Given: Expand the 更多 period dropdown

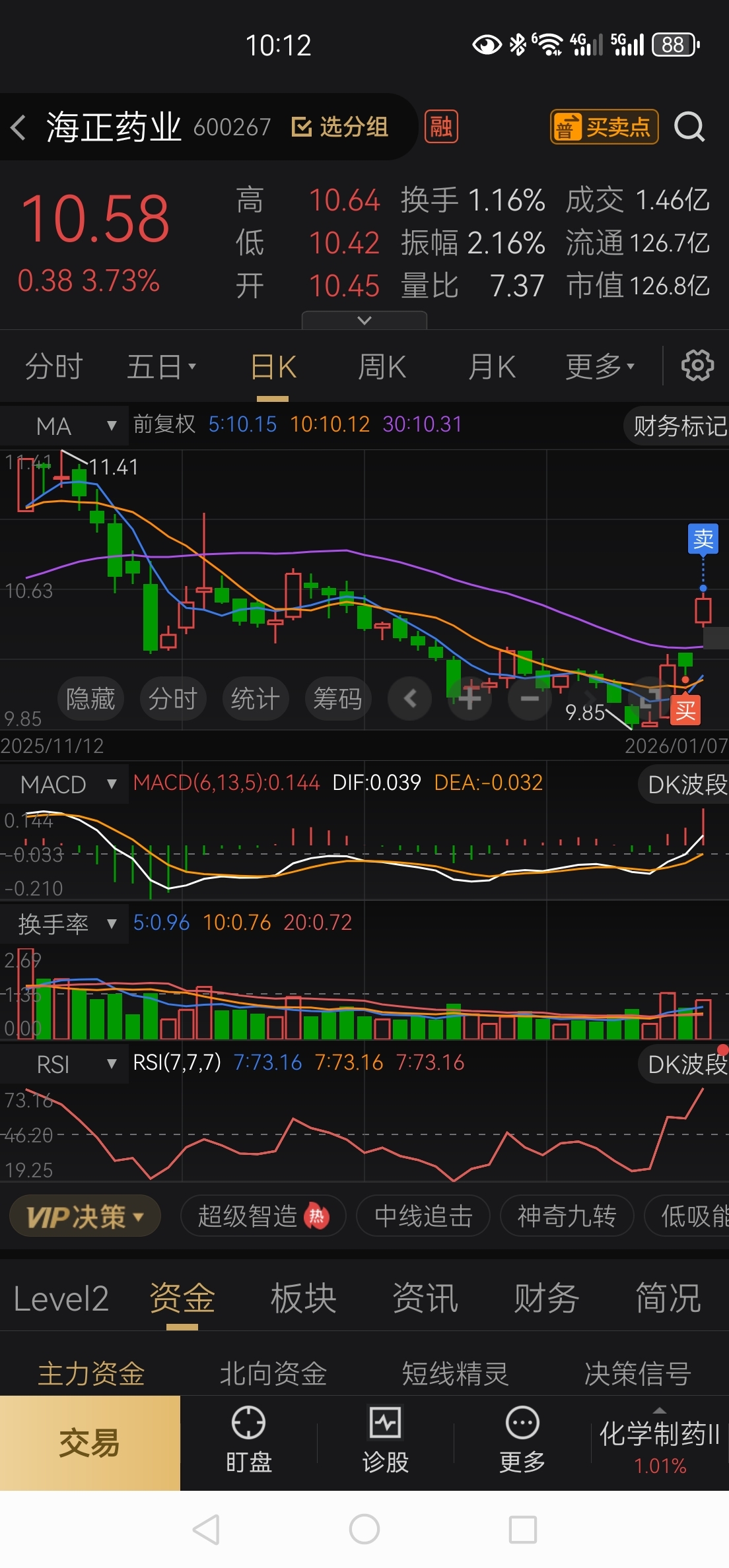Looking at the screenshot, I should pyautogui.click(x=600, y=366).
